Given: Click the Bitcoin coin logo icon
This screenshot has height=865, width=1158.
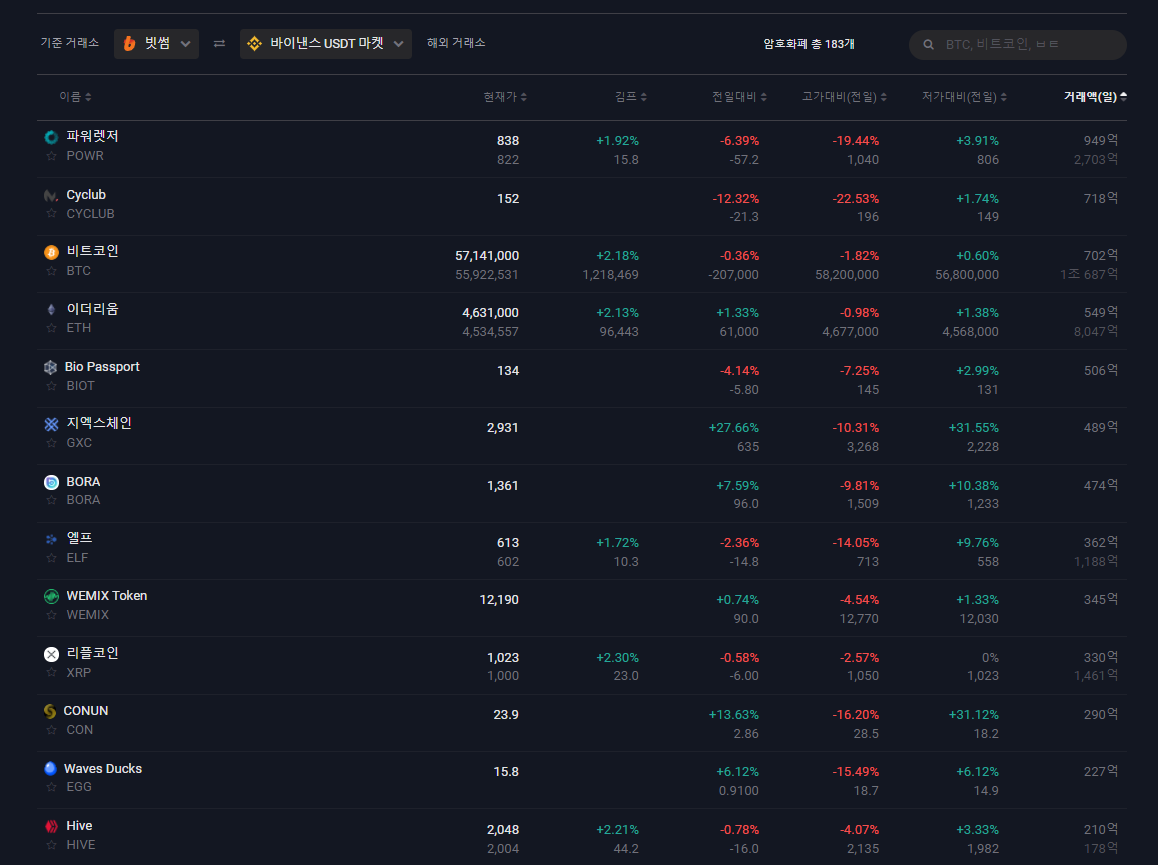Looking at the screenshot, I should 51,252.
